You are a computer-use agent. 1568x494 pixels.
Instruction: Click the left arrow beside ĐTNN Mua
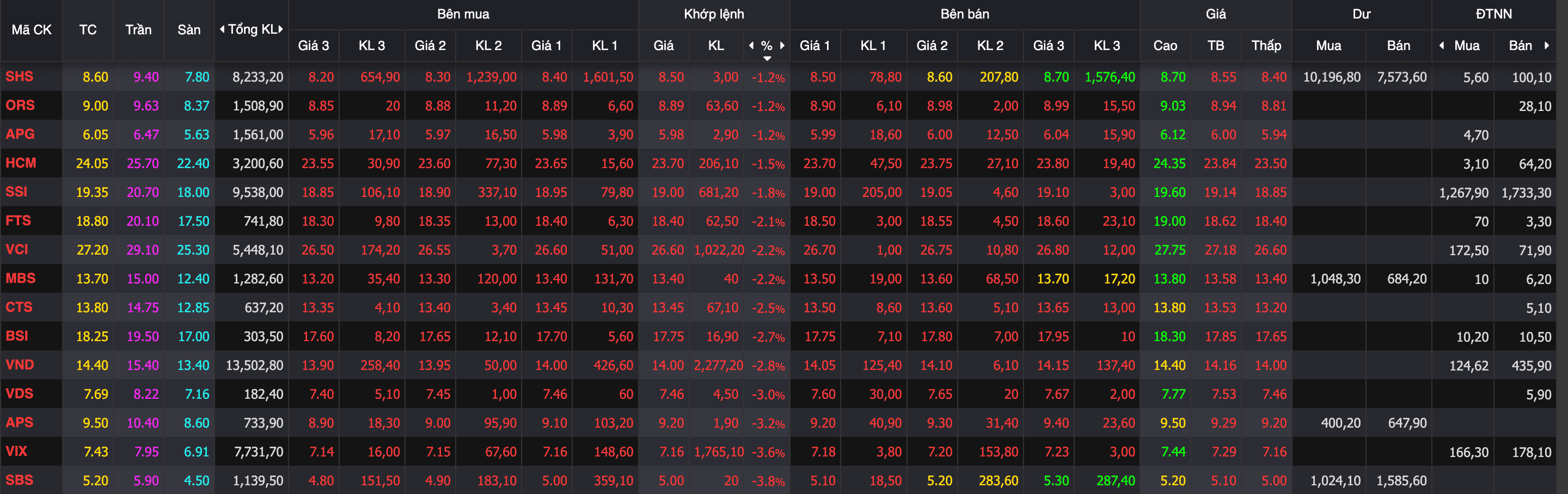[1441, 46]
